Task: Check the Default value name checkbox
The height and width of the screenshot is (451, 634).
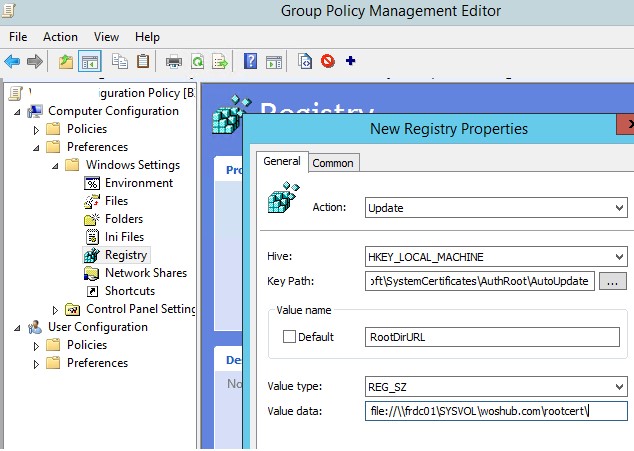Action: click(x=290, y=337)
